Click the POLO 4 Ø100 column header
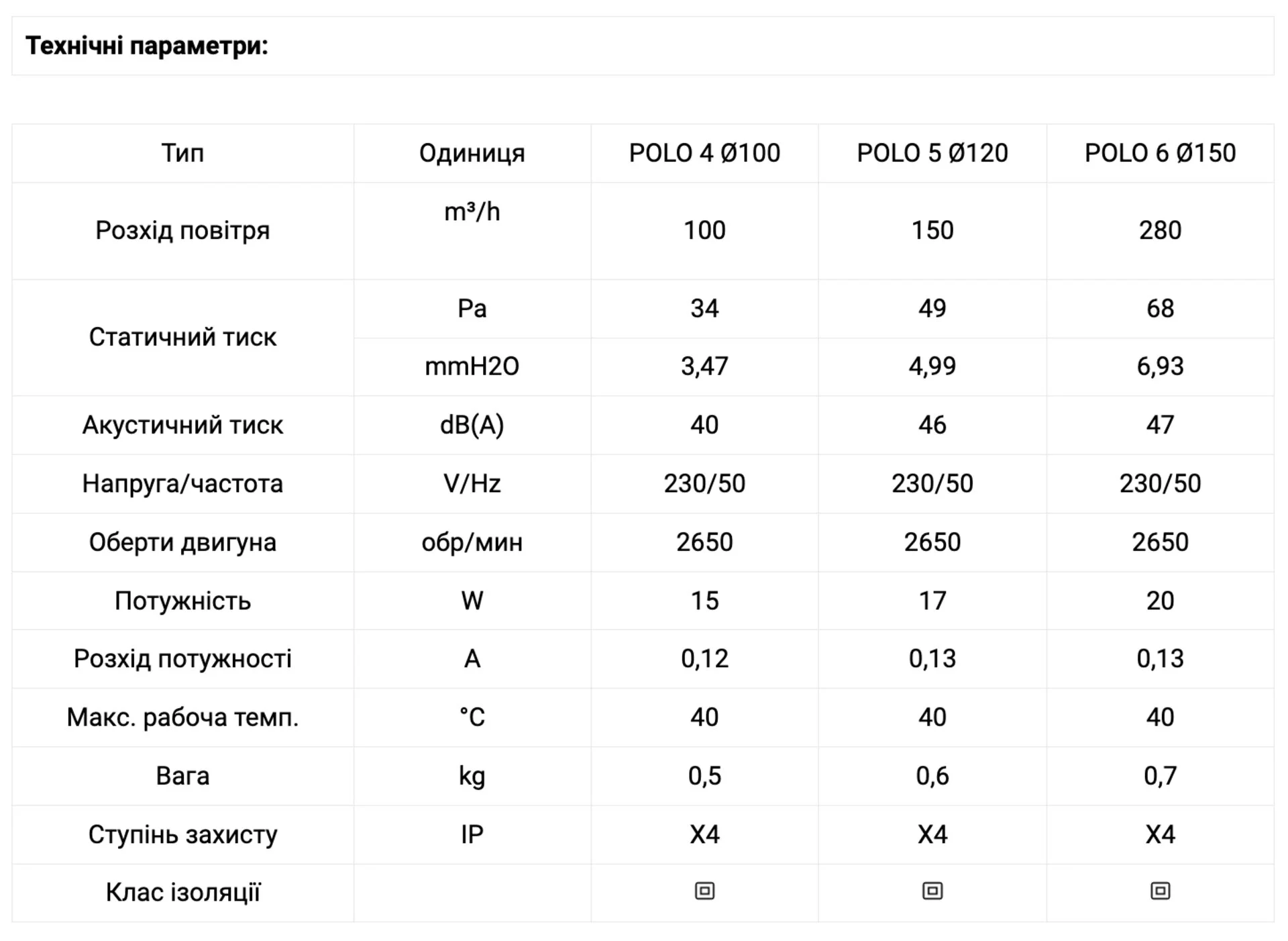 point(704,153)
